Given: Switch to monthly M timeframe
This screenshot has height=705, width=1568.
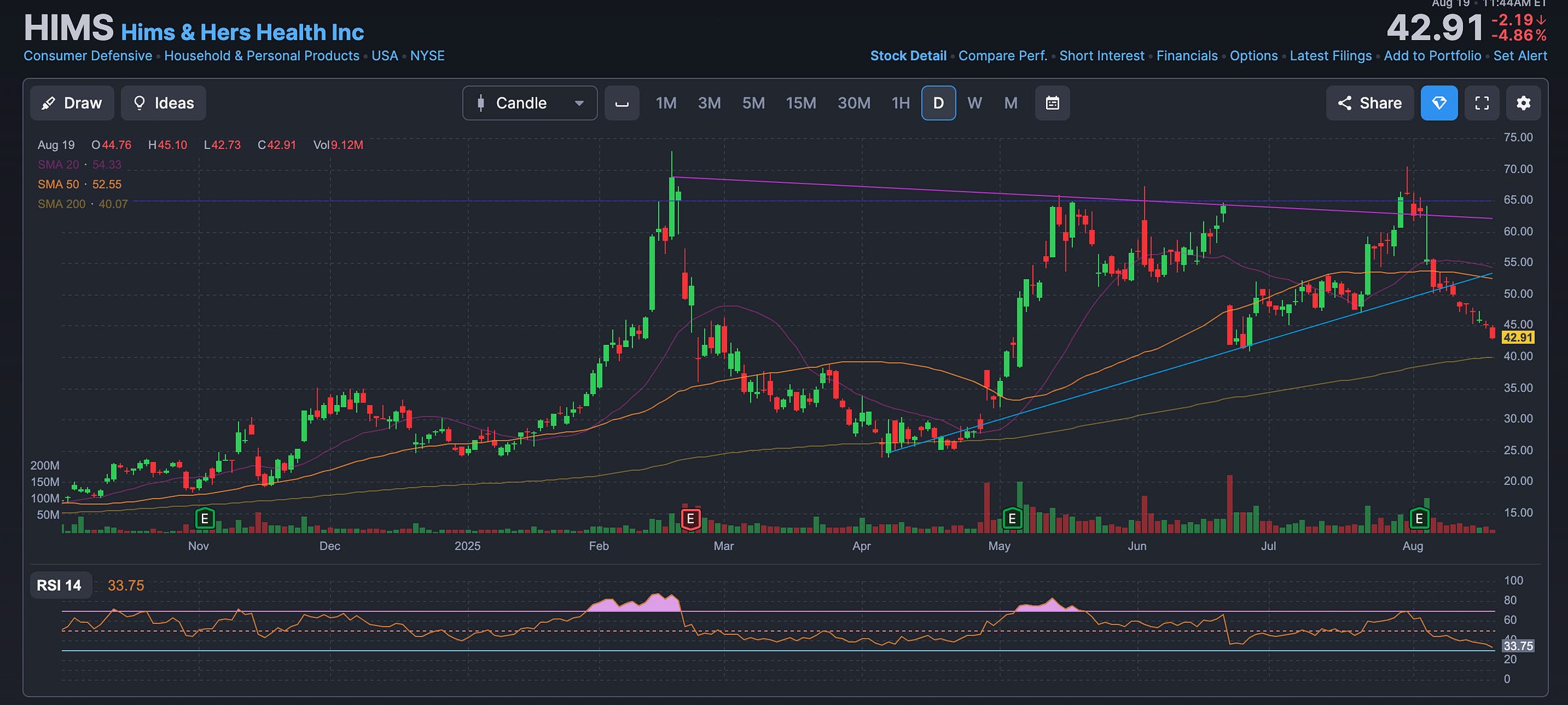Looking at the screenshot, I should [1011, 103].
